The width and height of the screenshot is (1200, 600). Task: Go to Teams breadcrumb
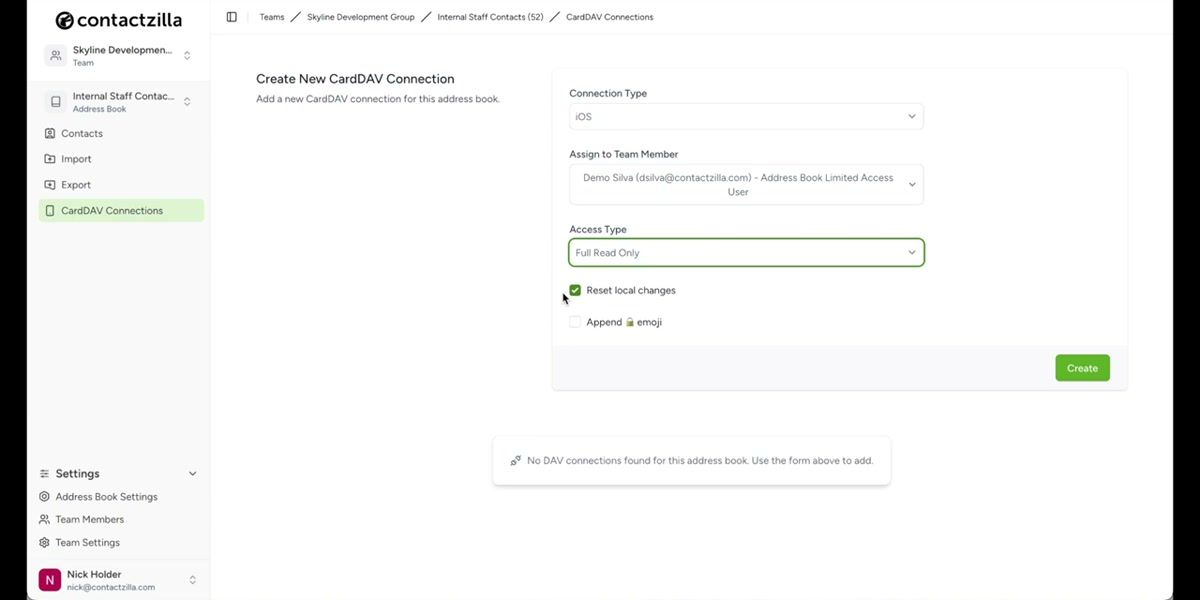coord(271,17)
